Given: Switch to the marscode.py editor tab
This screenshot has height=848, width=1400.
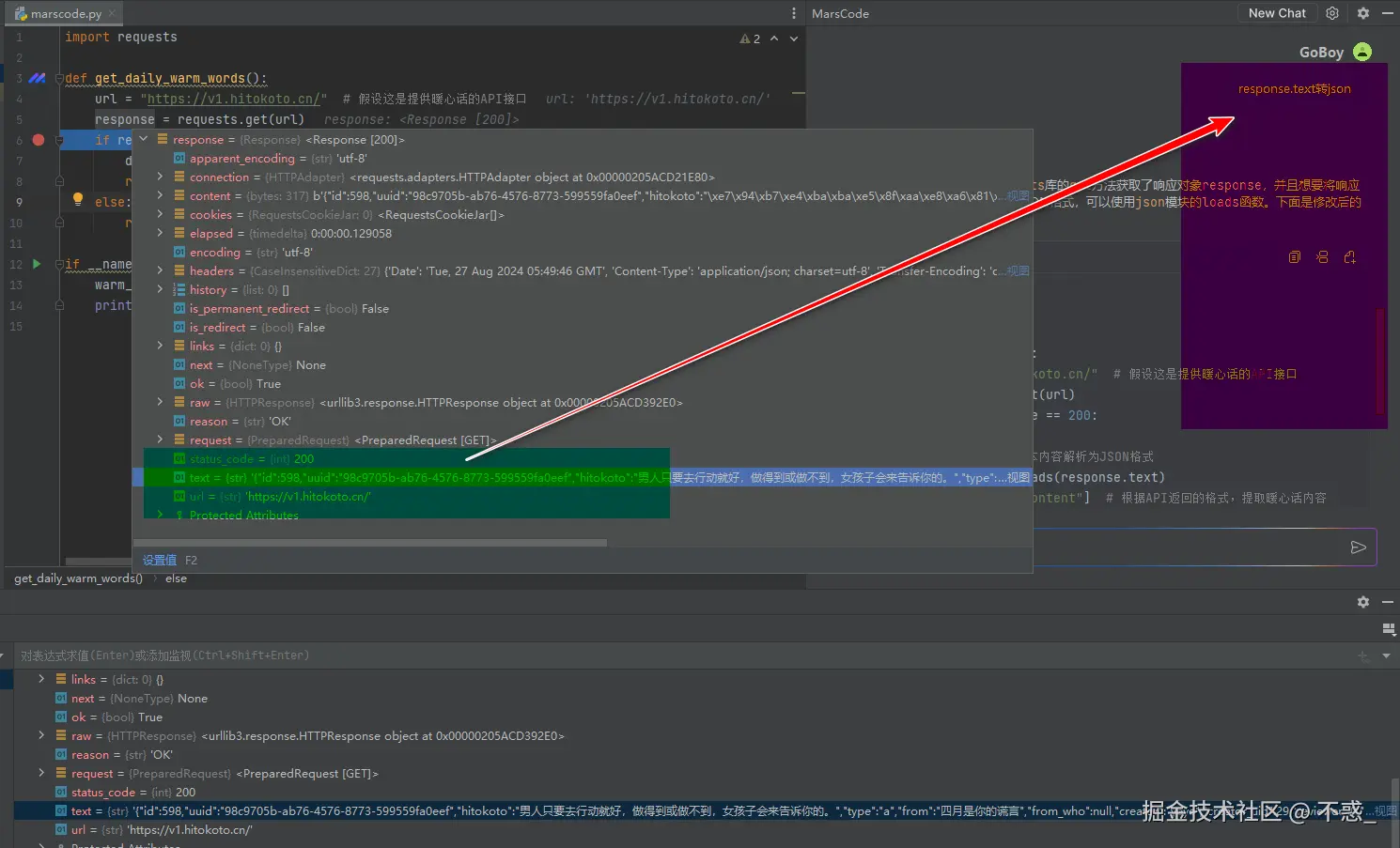Looking at the screenshot, I should coord(58,13).
